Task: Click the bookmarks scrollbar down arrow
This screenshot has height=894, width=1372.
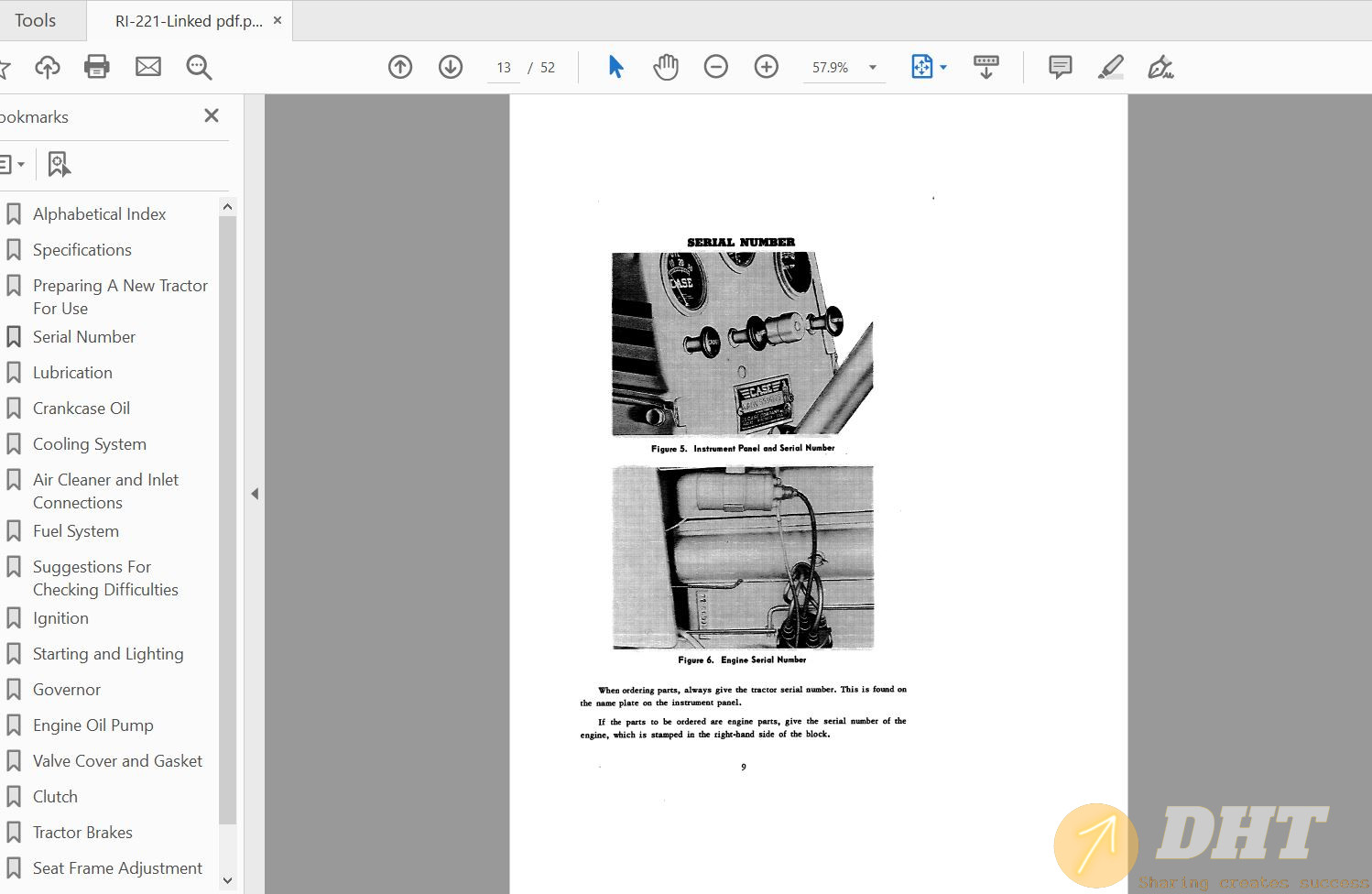Action: pos(228,881)
